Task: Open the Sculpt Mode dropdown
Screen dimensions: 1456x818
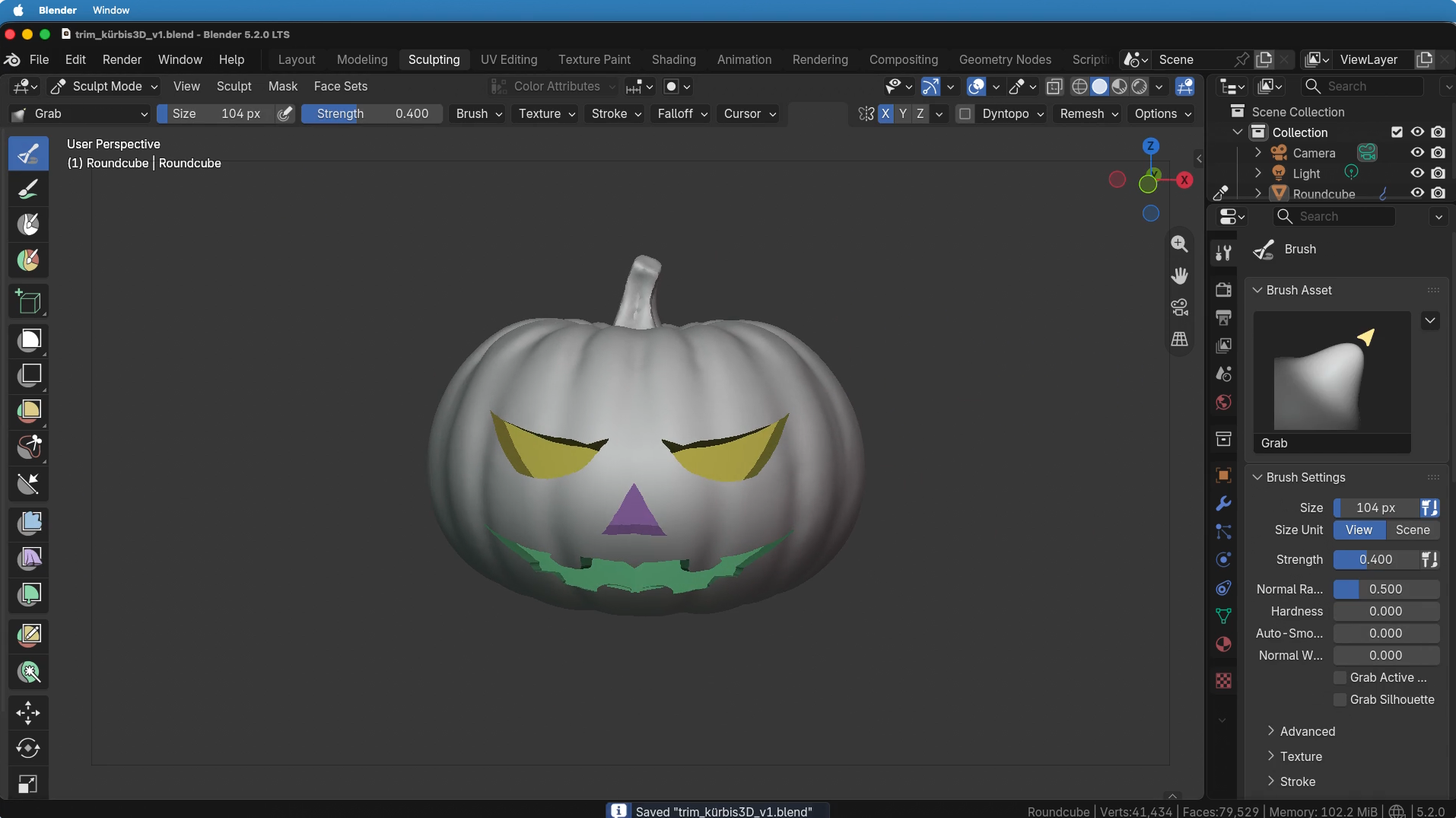Action: pyautogui.click(x=103, y=87)
